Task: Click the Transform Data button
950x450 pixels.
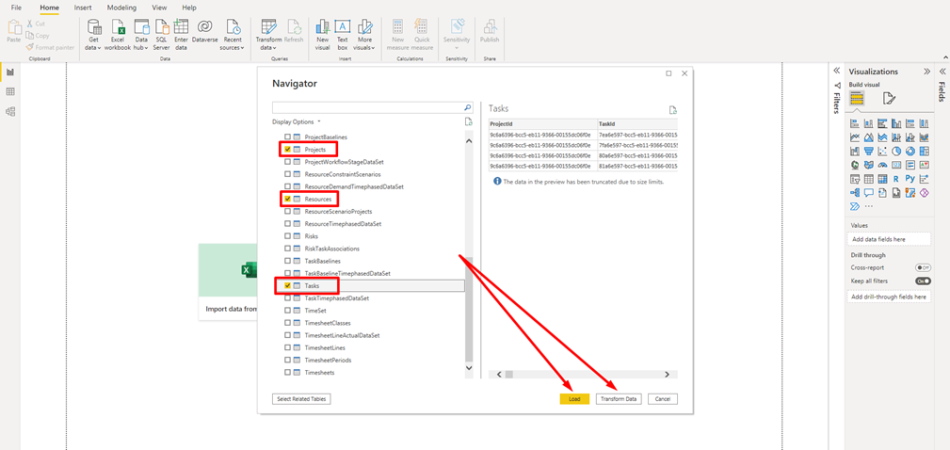Action: pyautogui.click(x=619, y=399)
